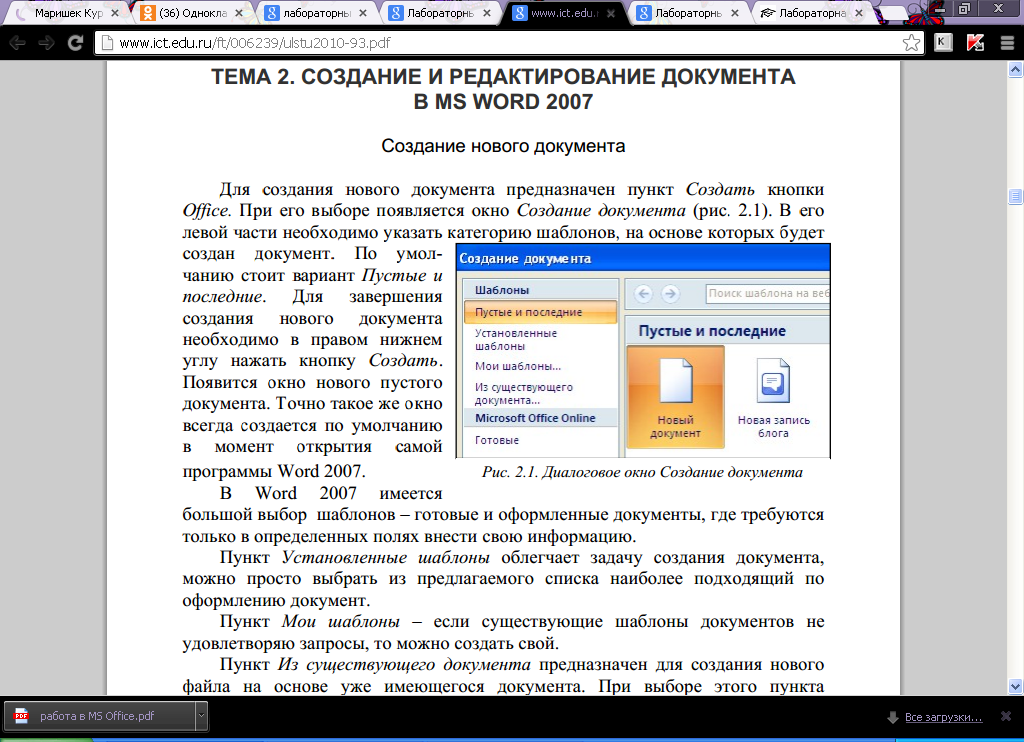Click the address bar URL field

[x=509, y=43]
